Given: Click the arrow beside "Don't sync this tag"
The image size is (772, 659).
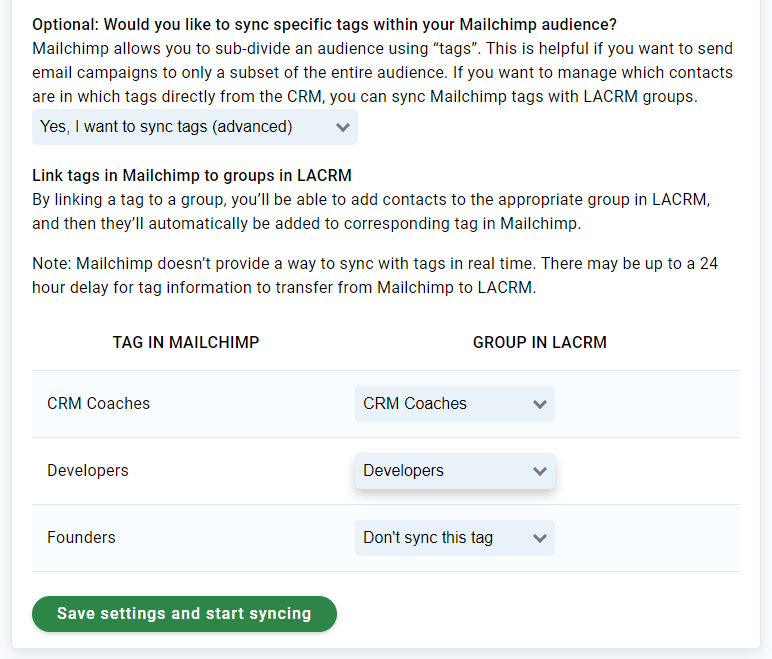Looking at the screenshot, I should click(540, 538).
